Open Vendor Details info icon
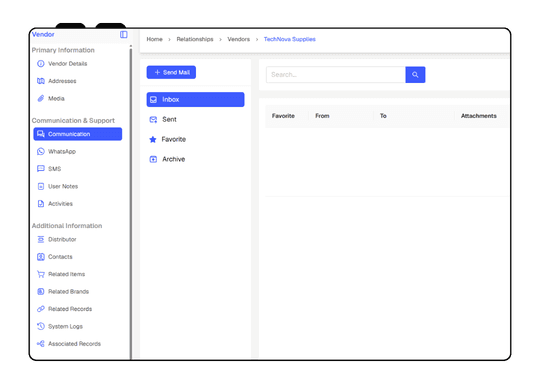Screen dimensions: 540x384 click(41, 64)
